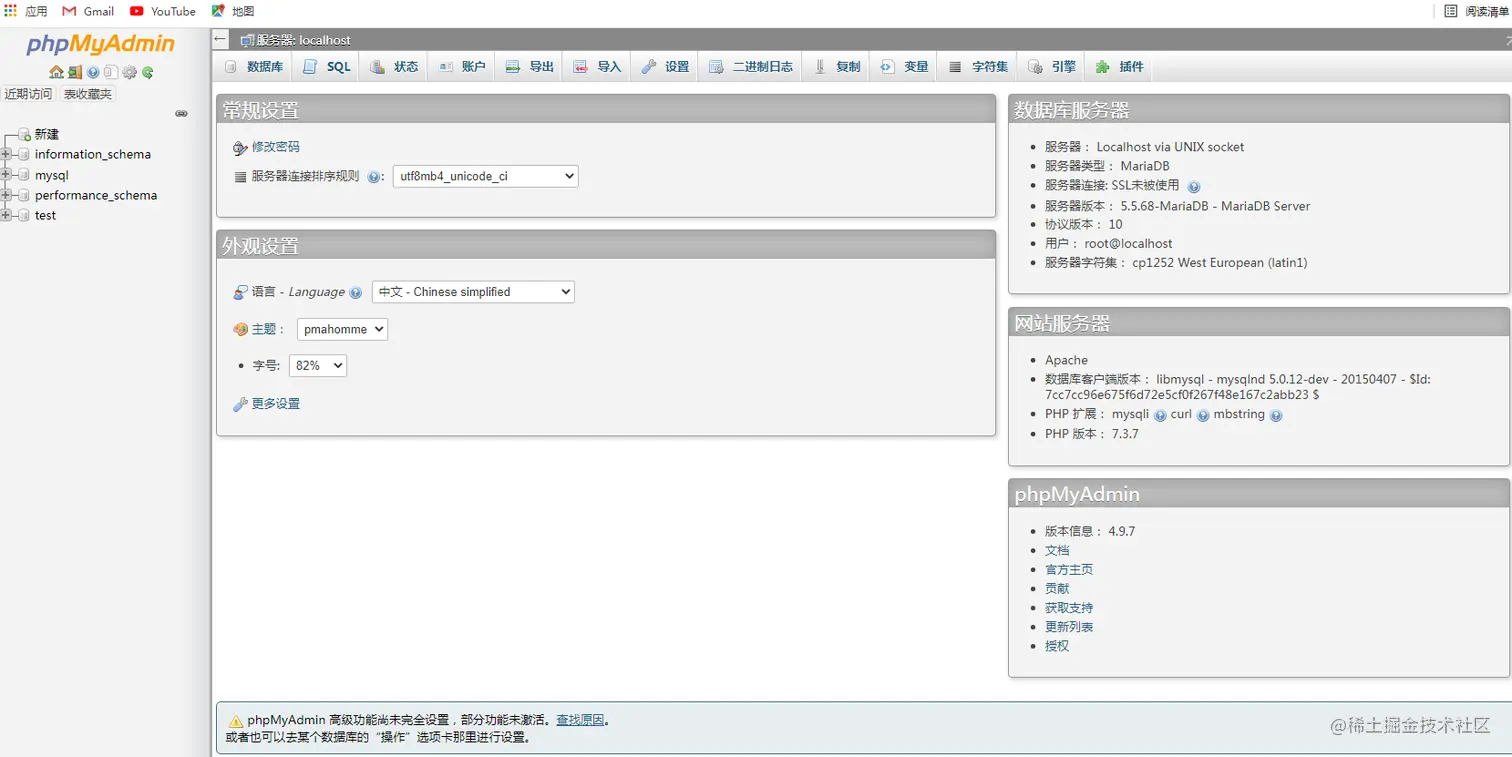The height and width of the screenshot is (757, 1512).
Task: Open the 官方主页 link
Action: [1069, 569]
